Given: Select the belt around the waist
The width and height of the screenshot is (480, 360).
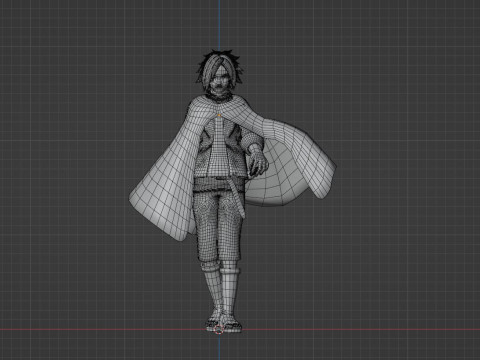Looking at the screenshot, I should point(219,185).
